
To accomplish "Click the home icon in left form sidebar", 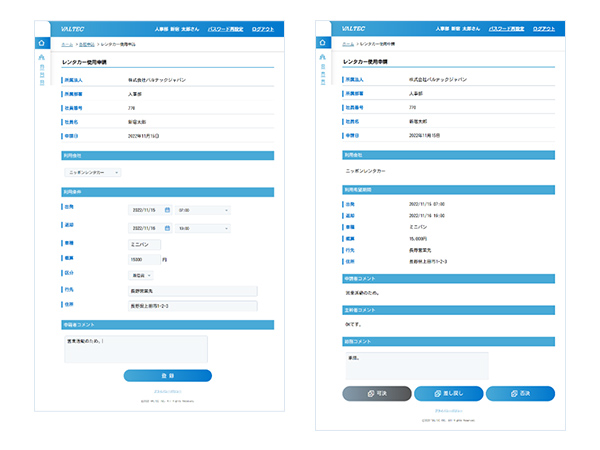I will (41, 44).
